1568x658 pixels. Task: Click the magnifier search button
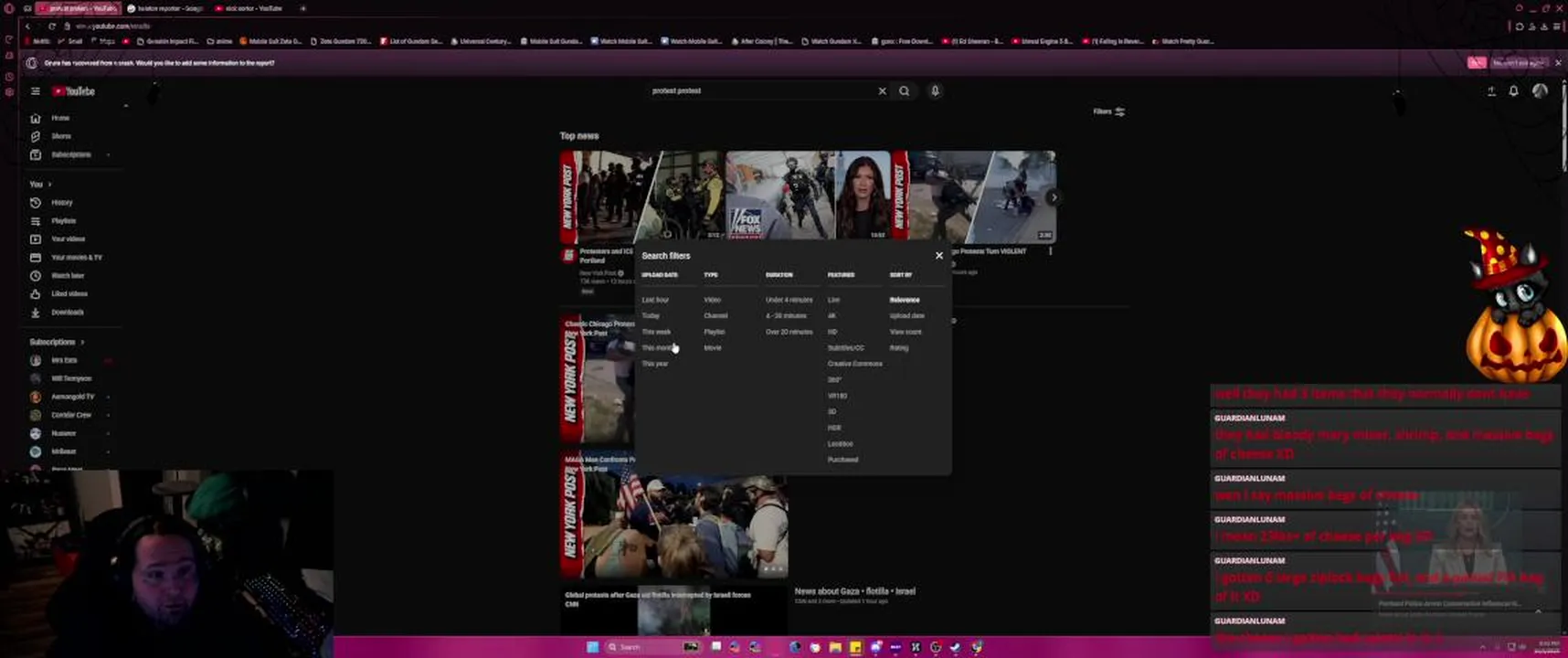coord(905,91)
